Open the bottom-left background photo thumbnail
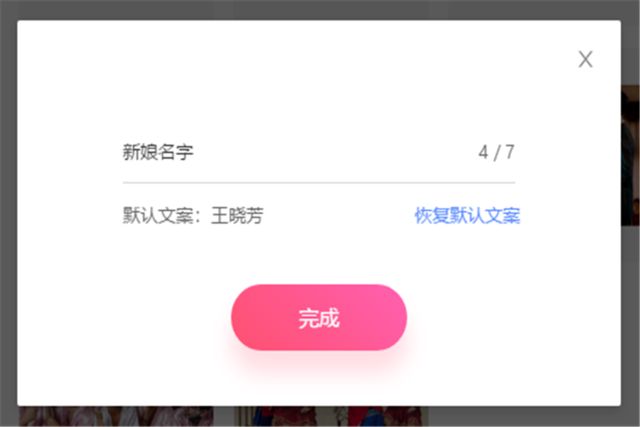 116,416
